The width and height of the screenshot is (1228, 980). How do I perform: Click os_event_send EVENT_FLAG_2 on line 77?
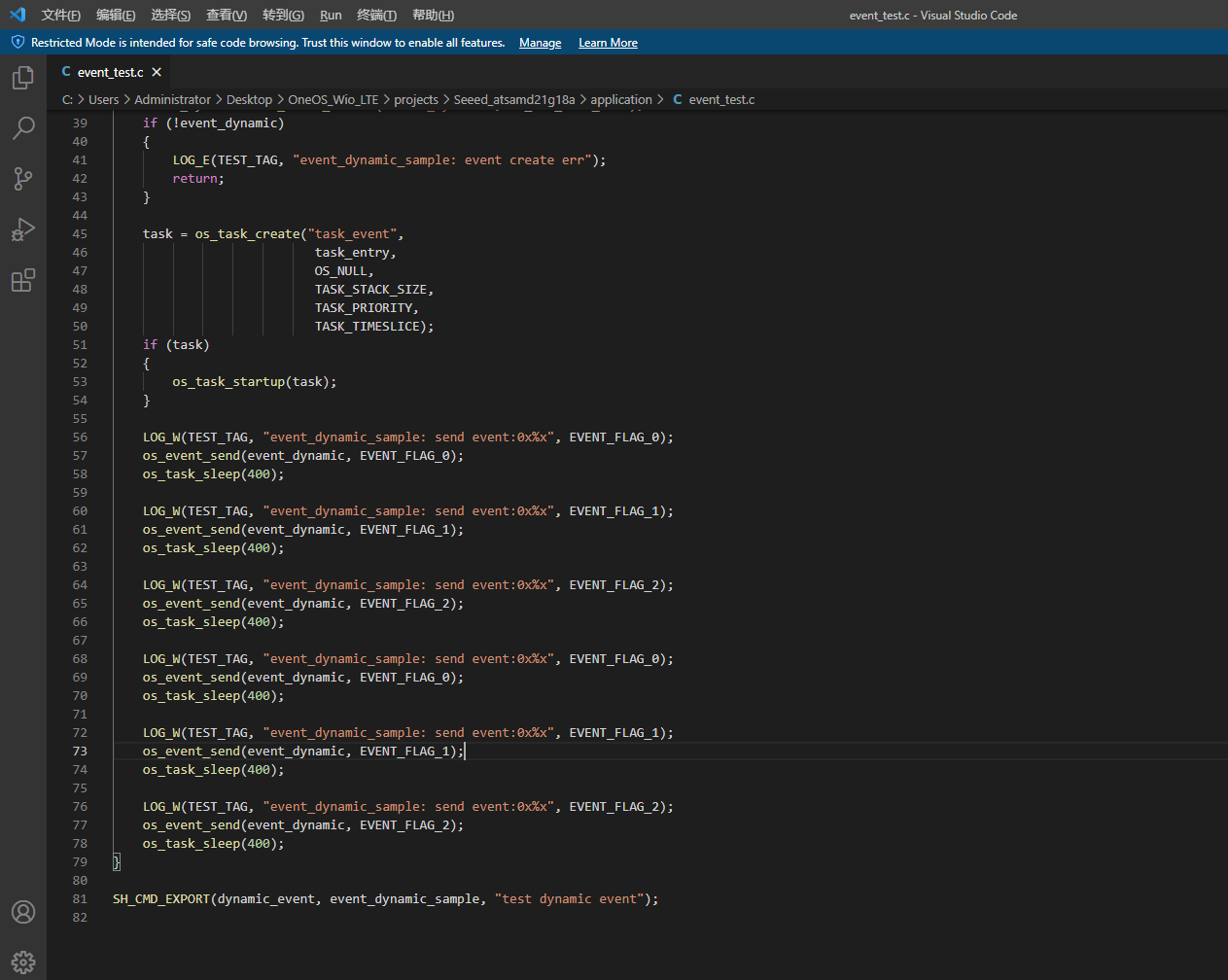click(303, 825)
